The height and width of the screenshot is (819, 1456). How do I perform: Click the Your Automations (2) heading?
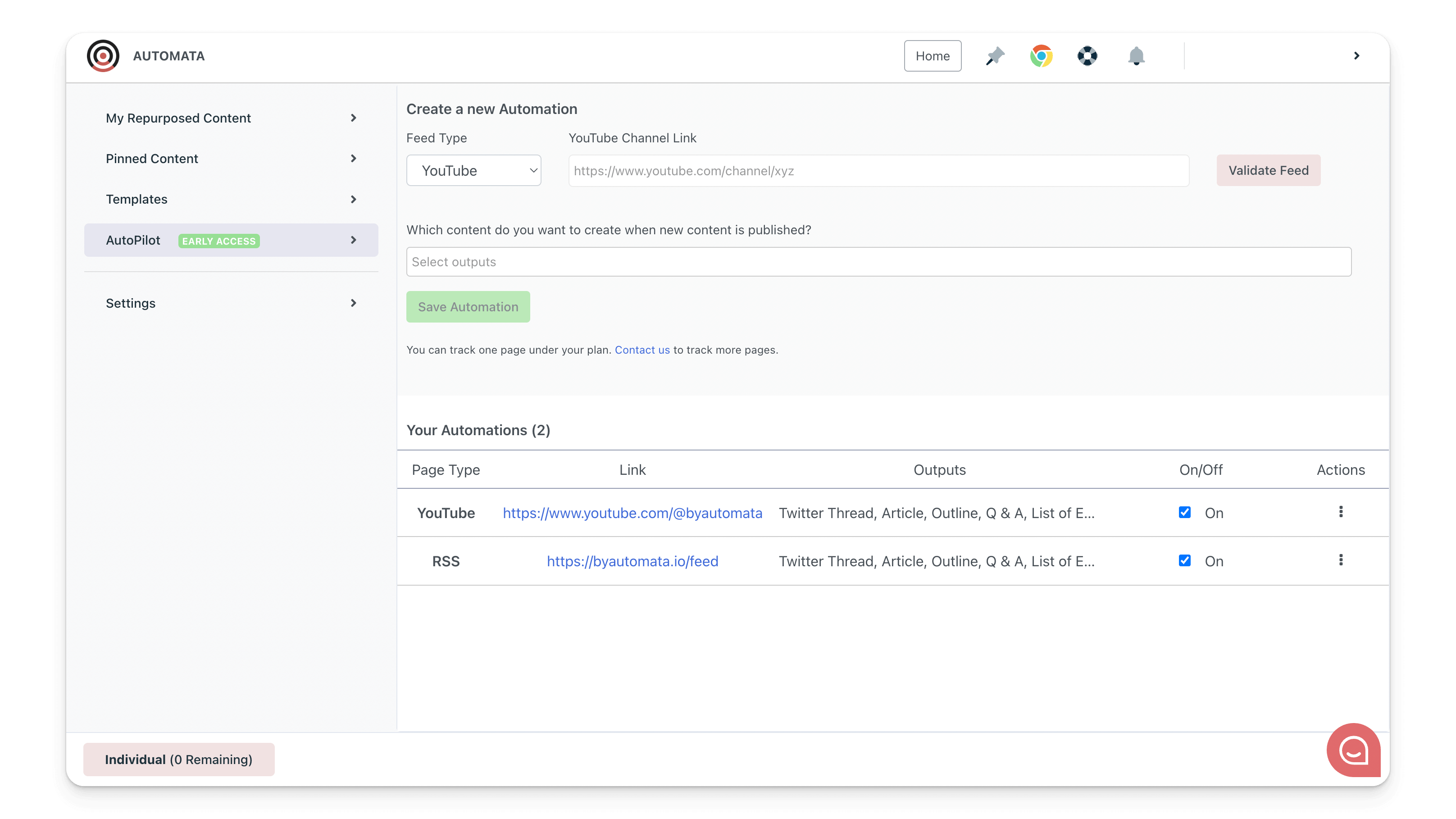tap(478, 430)
